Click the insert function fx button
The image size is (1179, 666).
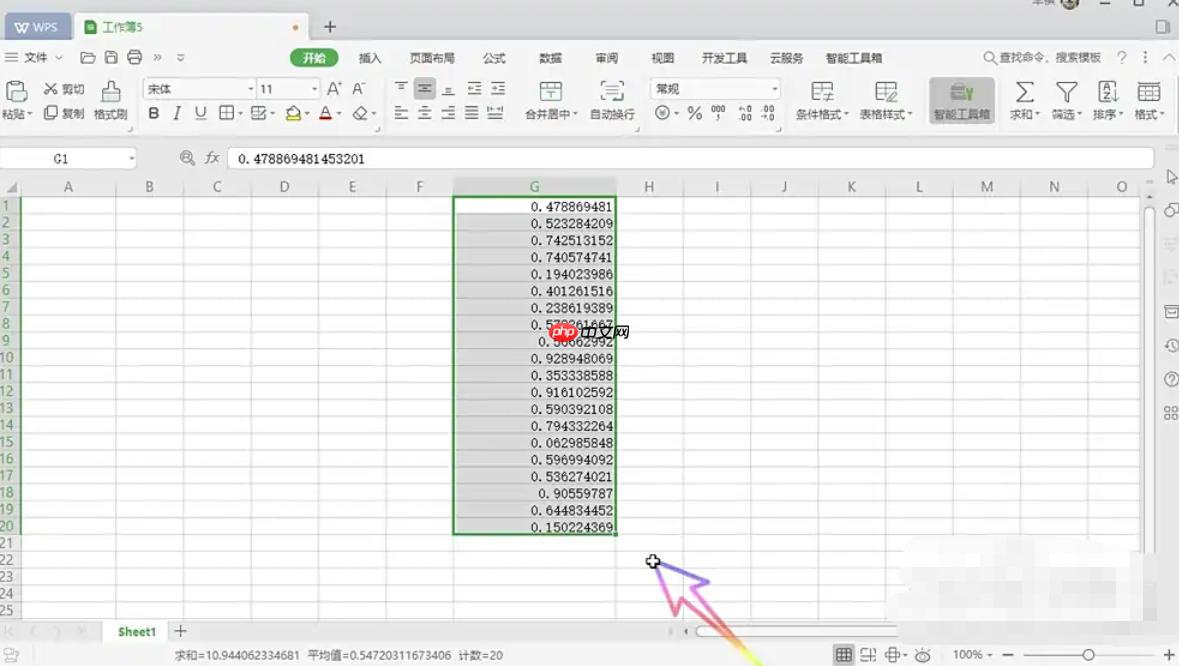coord(213,158)
